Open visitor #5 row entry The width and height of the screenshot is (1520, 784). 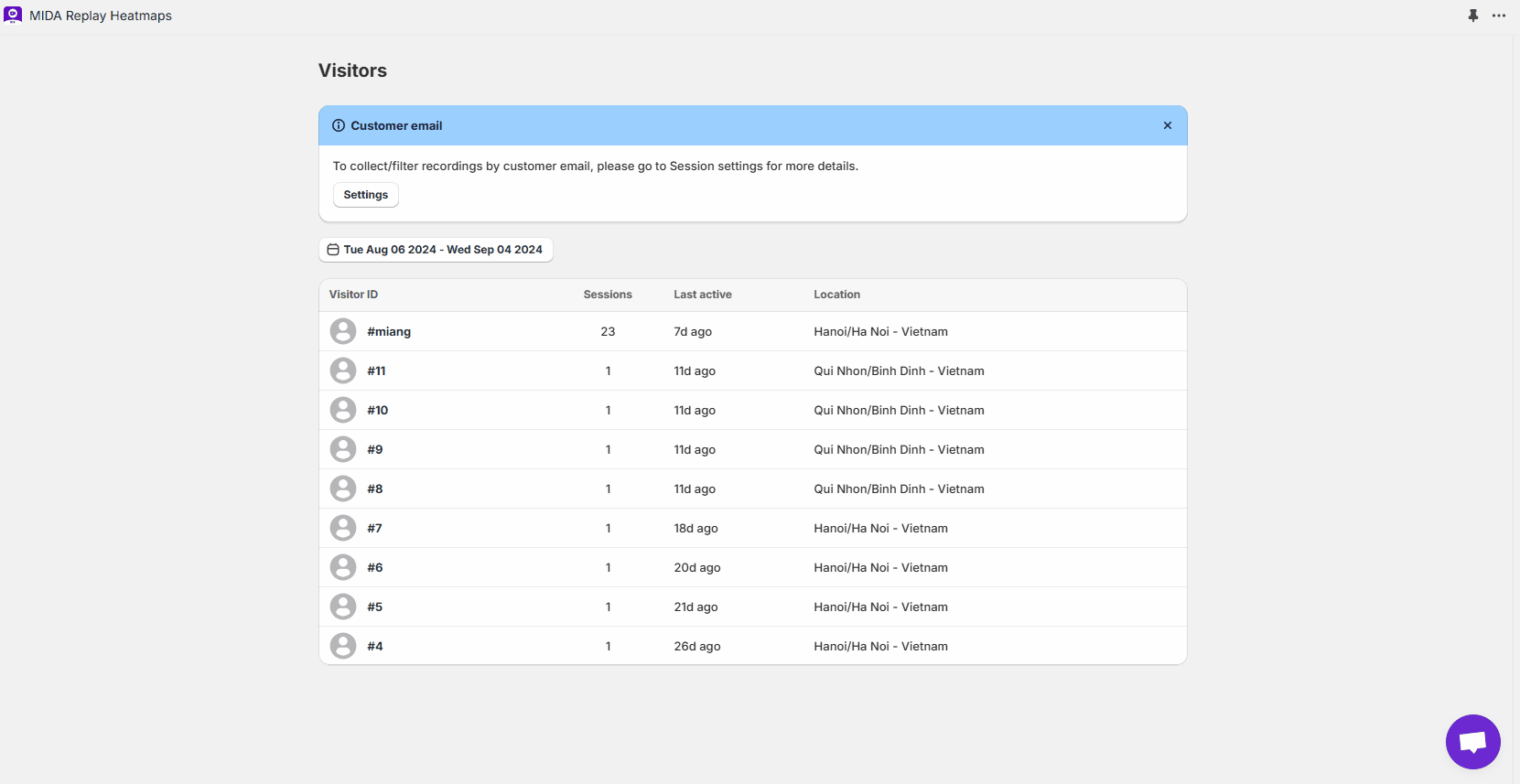[375, 607]
